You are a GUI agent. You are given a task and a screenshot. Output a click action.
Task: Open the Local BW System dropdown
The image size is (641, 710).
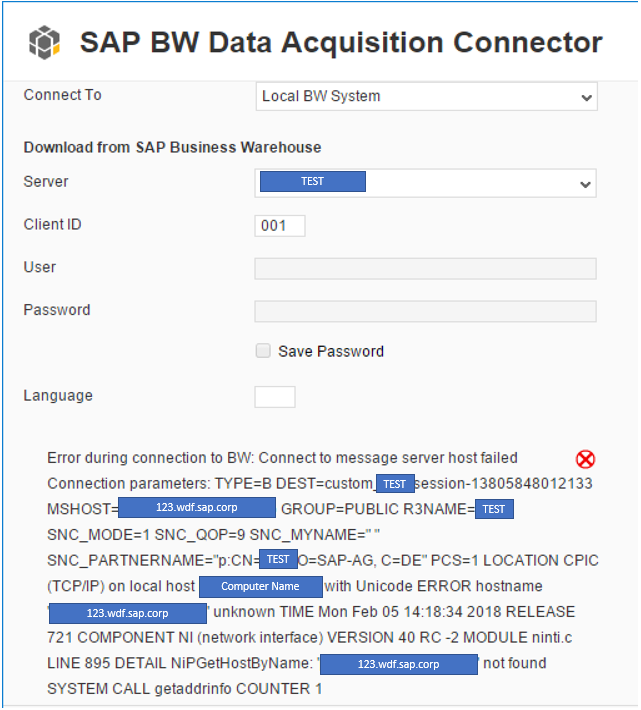pos(426,96)
